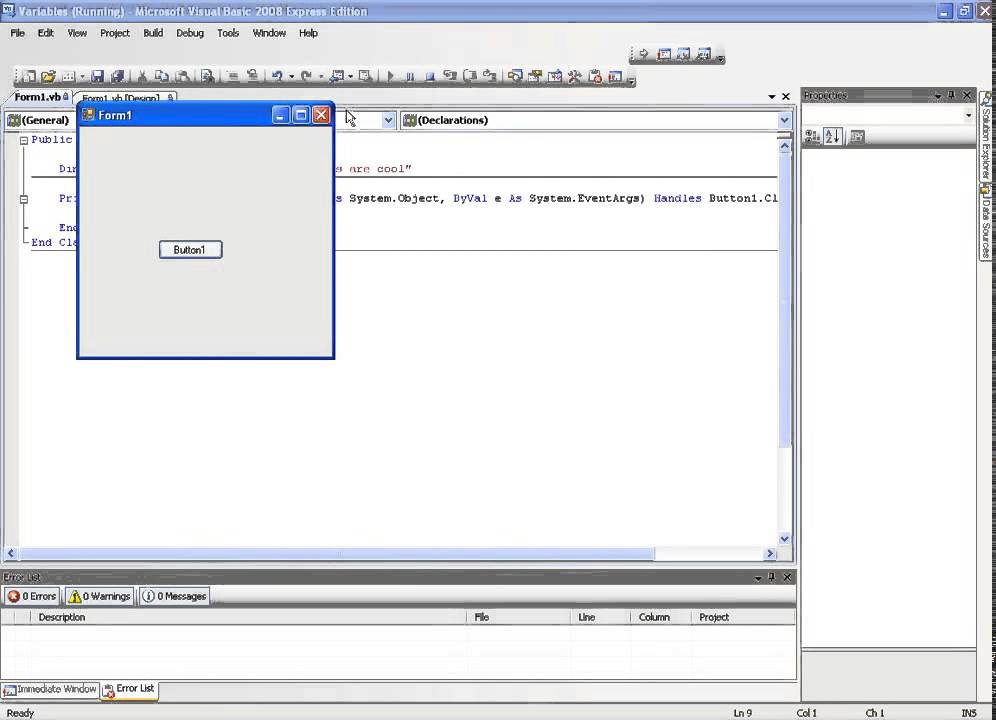Click the Comment out lines icon
The image size is (996, 720).
pos(232,76)
